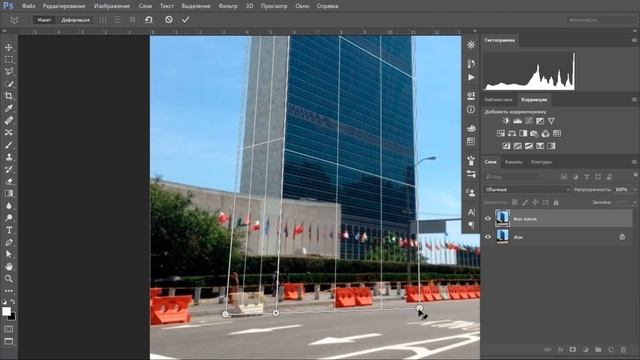Select the Blur tool
The height and width of the screenshot is (360, 640).
click(x=9, y=206)
